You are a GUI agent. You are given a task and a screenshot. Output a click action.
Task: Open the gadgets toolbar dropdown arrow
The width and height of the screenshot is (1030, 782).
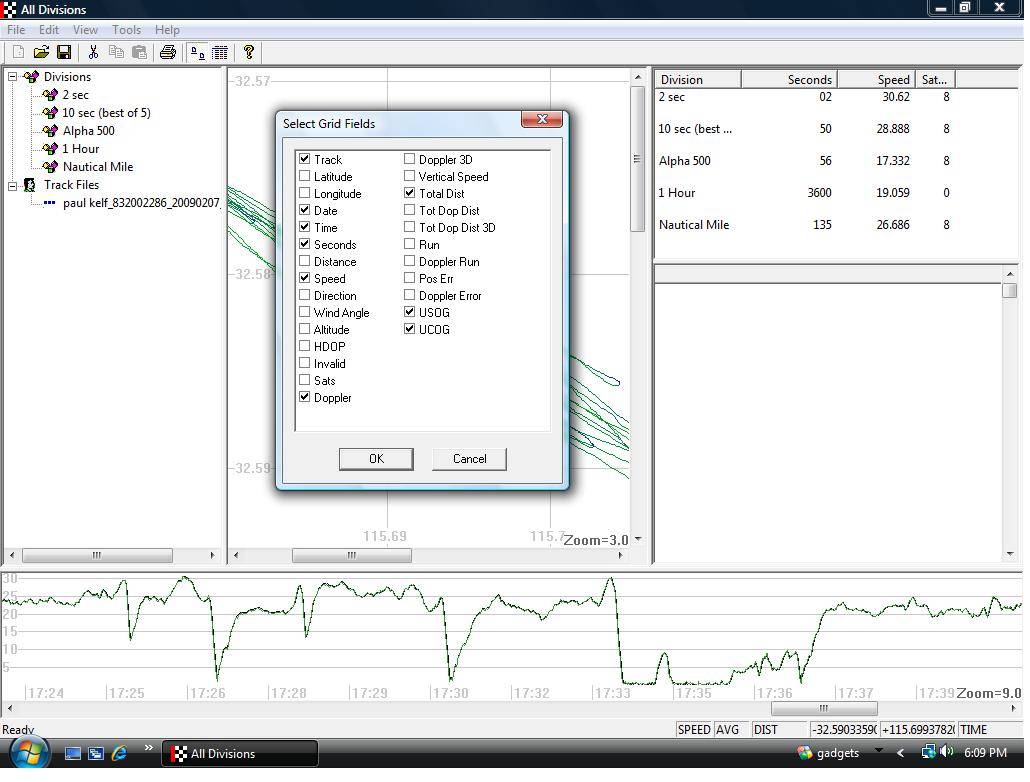click(879, 751)
